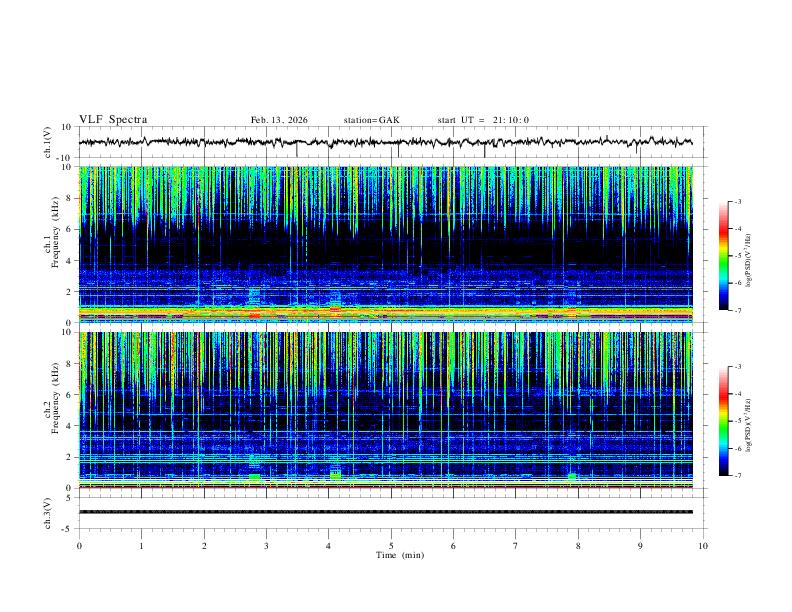This screenshot has height=612, width=792.
Task: Click time-axis tick label "6"
Action: point(454,546)
